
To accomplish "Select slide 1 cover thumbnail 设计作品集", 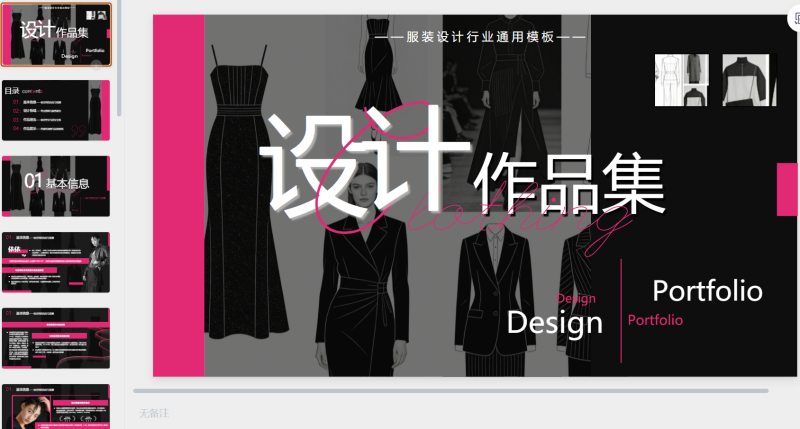I will (x=56, y=35).
